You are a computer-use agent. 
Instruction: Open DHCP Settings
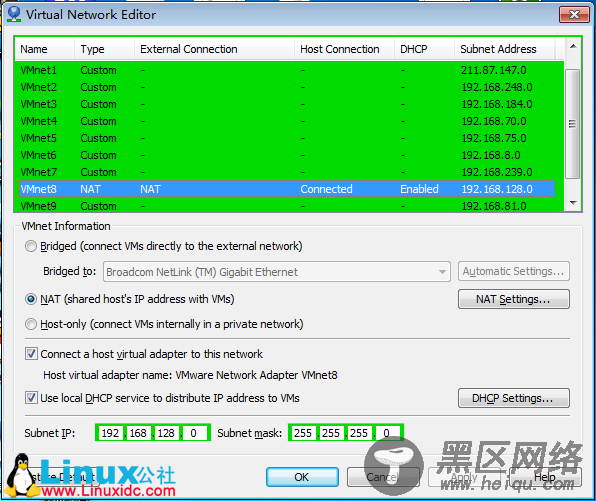(x=514, y=398)
